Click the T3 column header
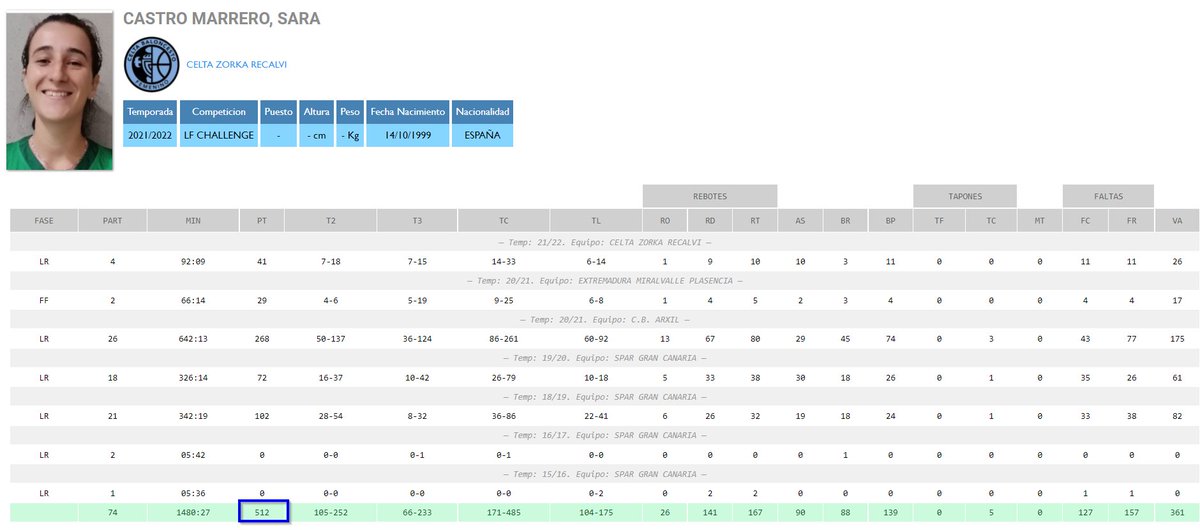This screenshot has width=1200, height=530. (415, 220)
